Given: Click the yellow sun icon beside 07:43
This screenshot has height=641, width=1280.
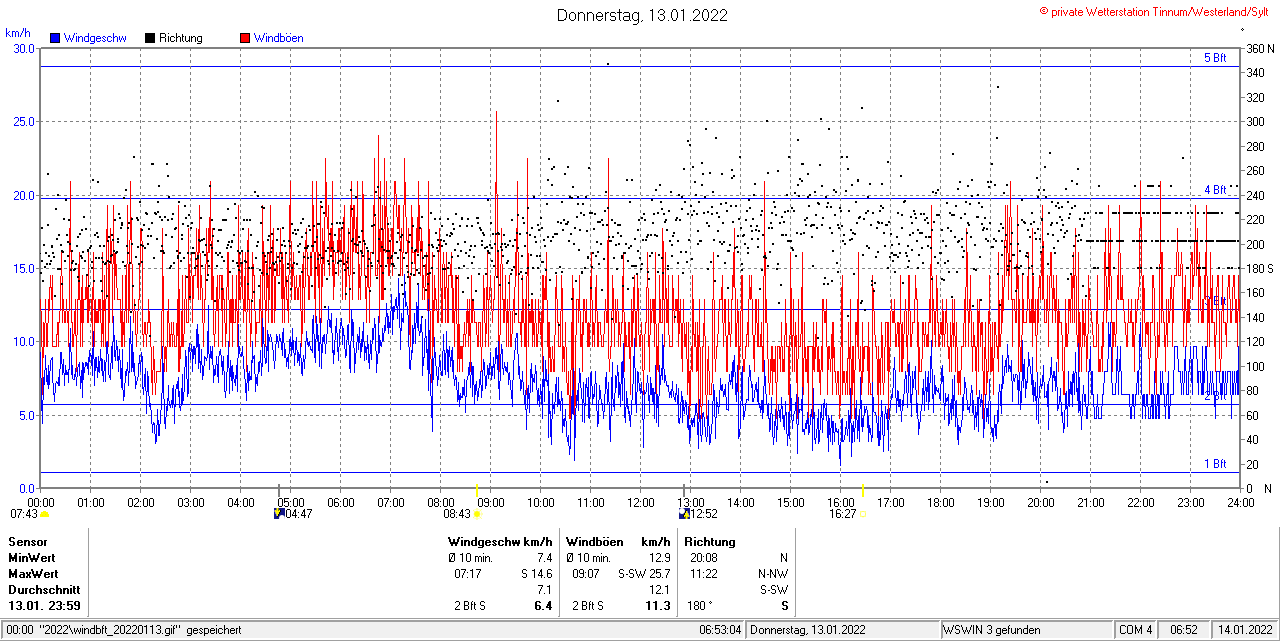Looking at the screenshot, I should tap(44, 514).
